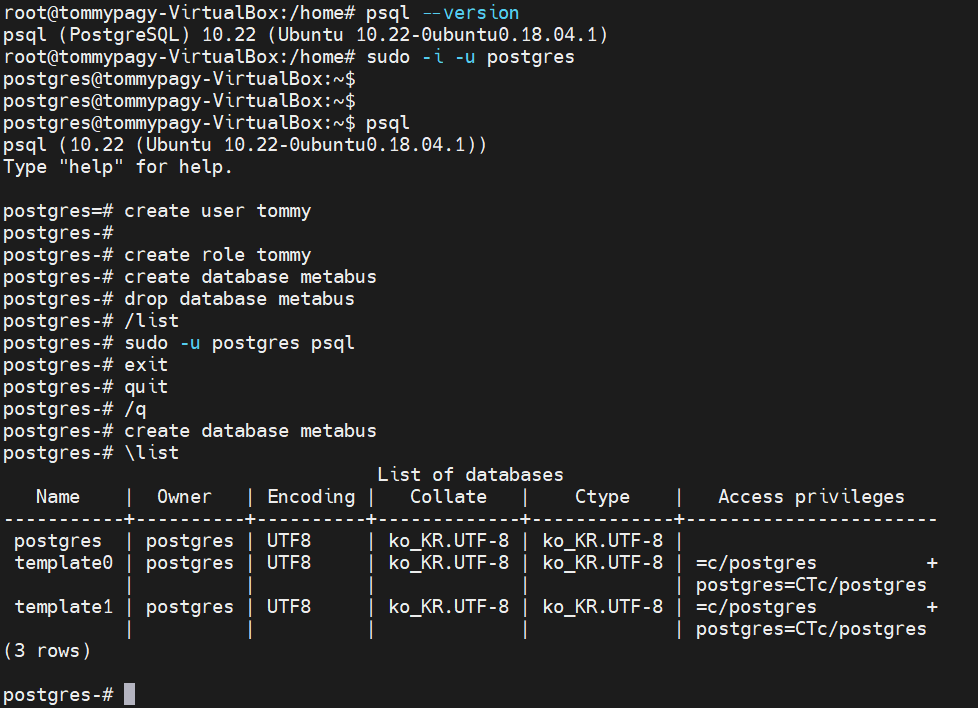Click the UTF8 encoding cell in the template0 row
This screenshot has width=978, height=708.
coord(289,563)
